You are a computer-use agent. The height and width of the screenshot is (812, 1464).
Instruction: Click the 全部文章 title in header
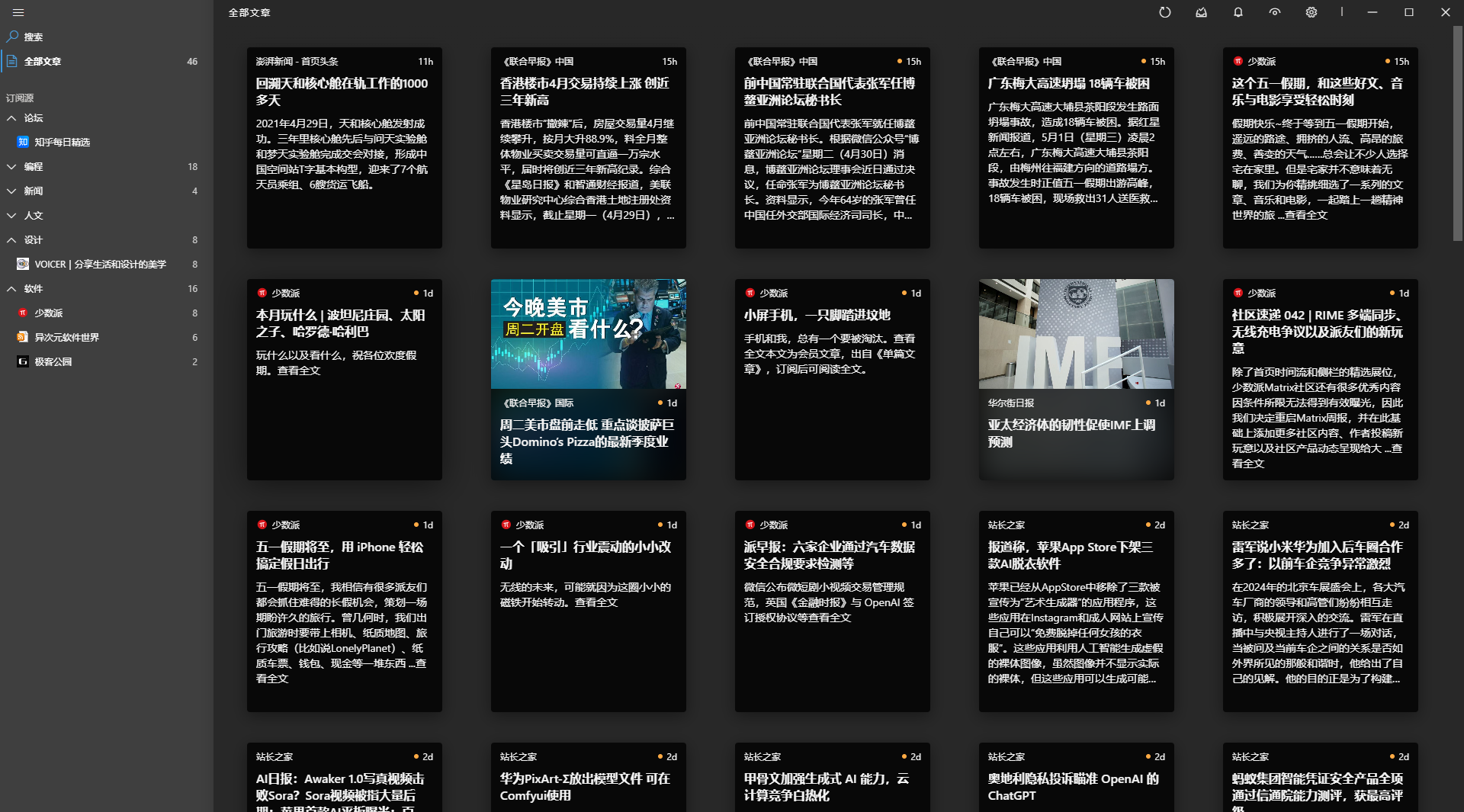coord(249,12)
